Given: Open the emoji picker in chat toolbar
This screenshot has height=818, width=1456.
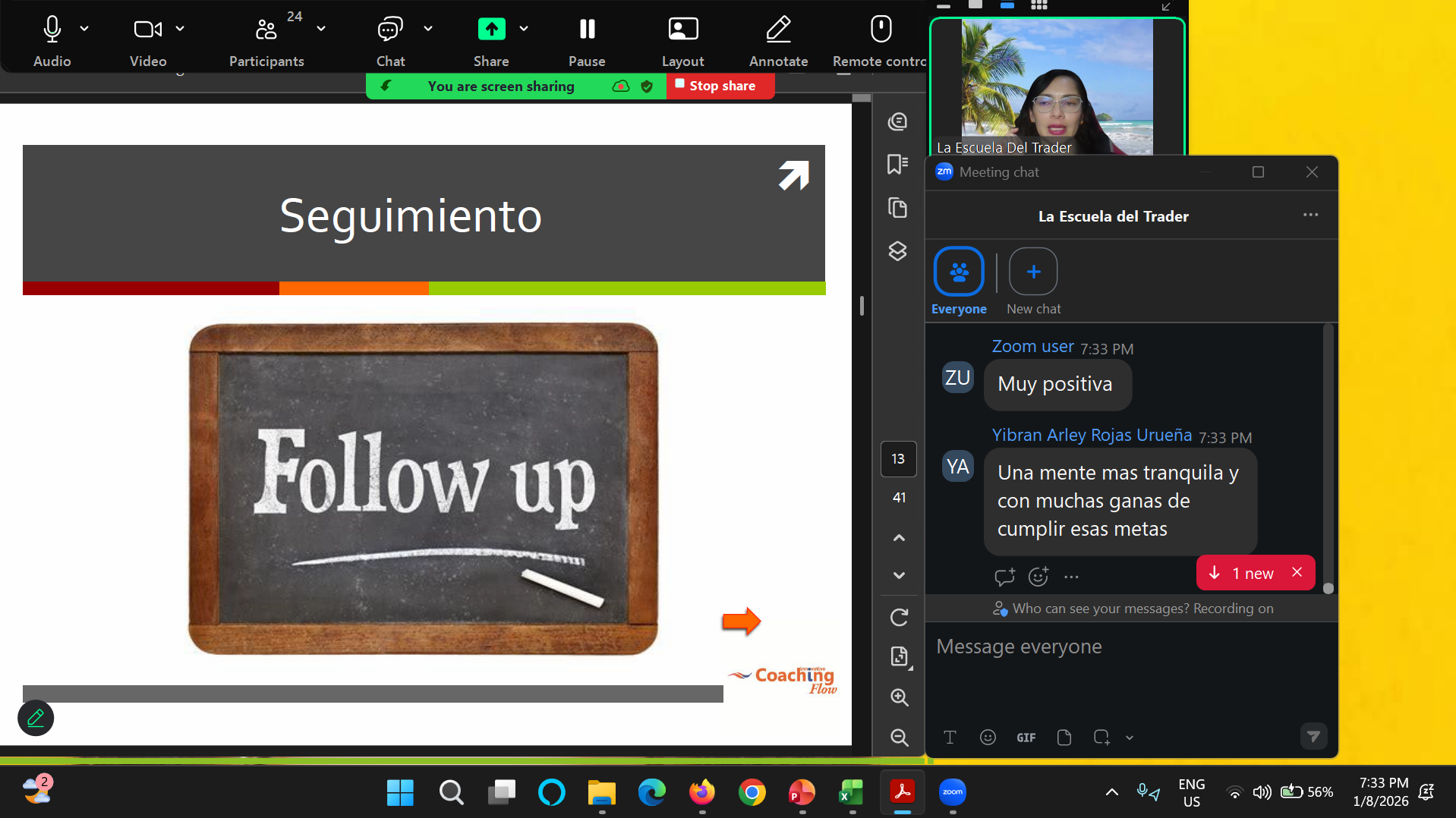Looking at the screenshot, I should click(x=988, y=738).
